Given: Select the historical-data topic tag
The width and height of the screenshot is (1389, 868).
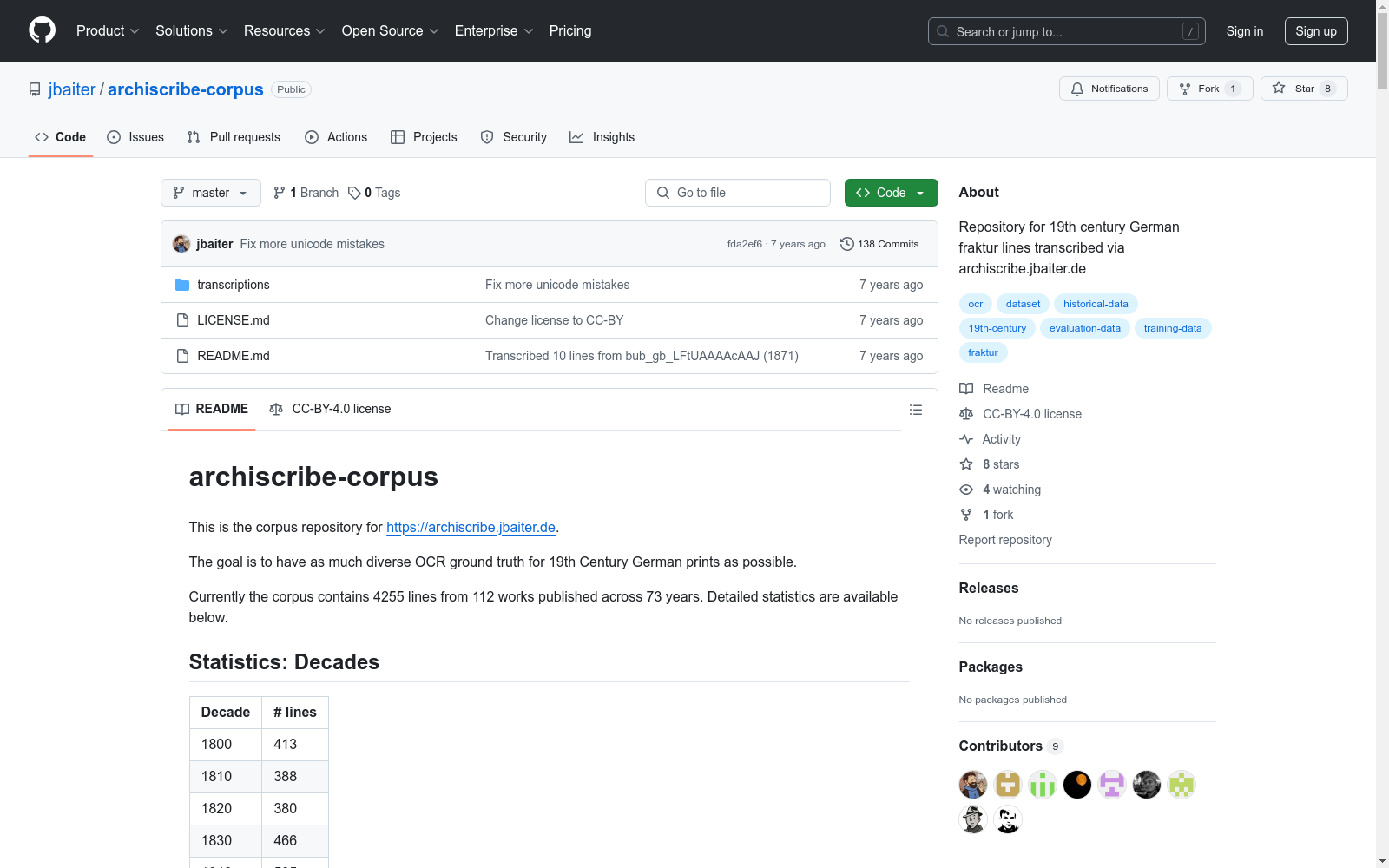Looking at the screenshot, I should [x=1096, y=304].
